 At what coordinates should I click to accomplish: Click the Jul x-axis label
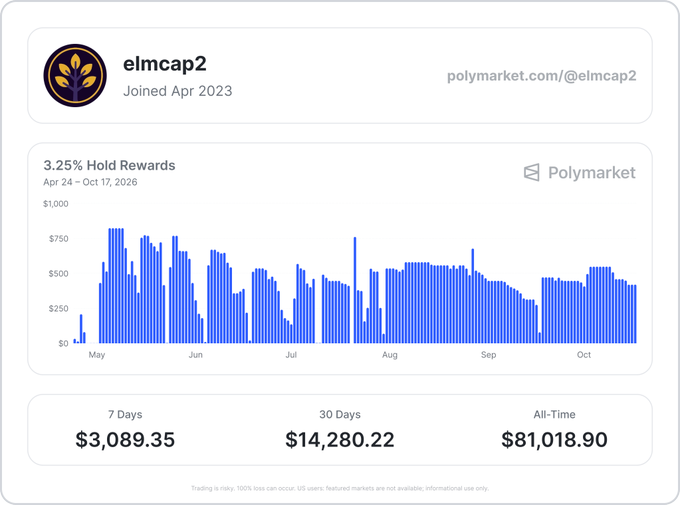(x=291, y=355)
